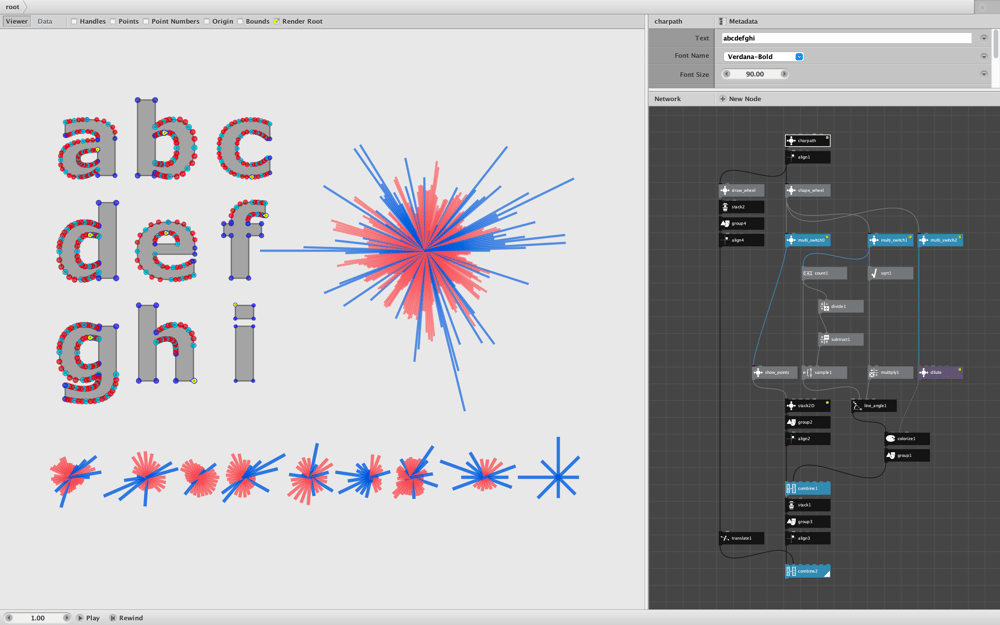
Task: Select the combine2 node
Action: pyautogui.click(x=807, y=571)
